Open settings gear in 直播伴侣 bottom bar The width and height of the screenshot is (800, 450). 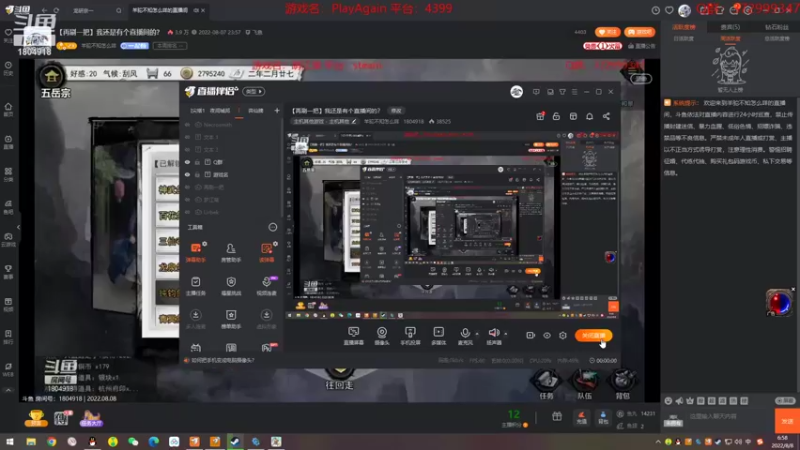tap(563, 335)
